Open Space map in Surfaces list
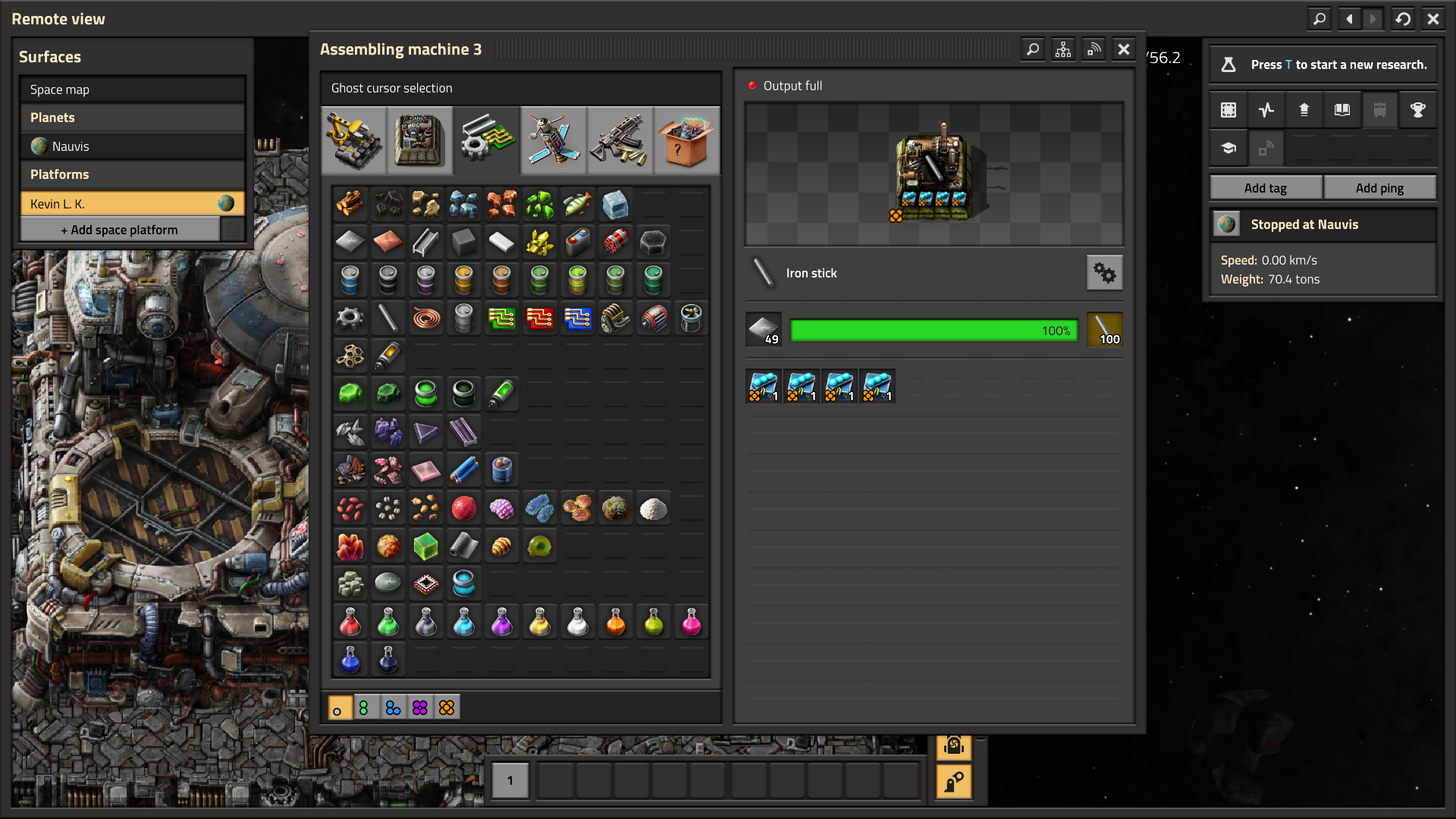The width and height of the screenshot is (1456, 819). click(133, 89)
